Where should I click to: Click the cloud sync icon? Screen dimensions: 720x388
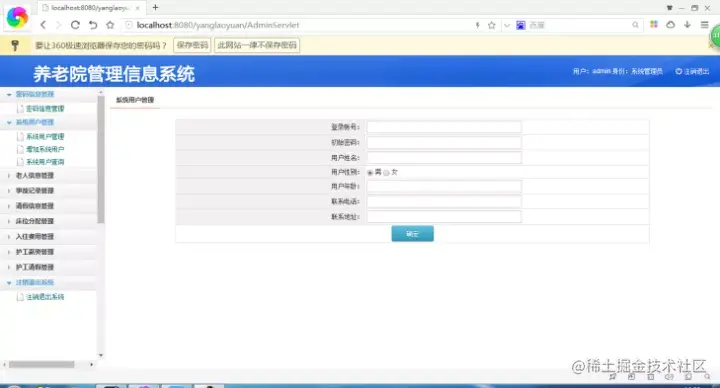(670, 25)
